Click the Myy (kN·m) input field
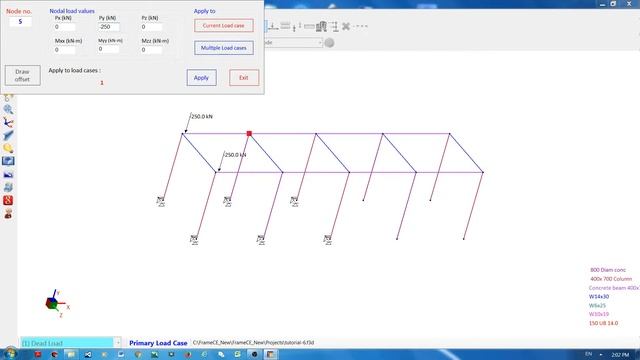 [x=109, y=49]
